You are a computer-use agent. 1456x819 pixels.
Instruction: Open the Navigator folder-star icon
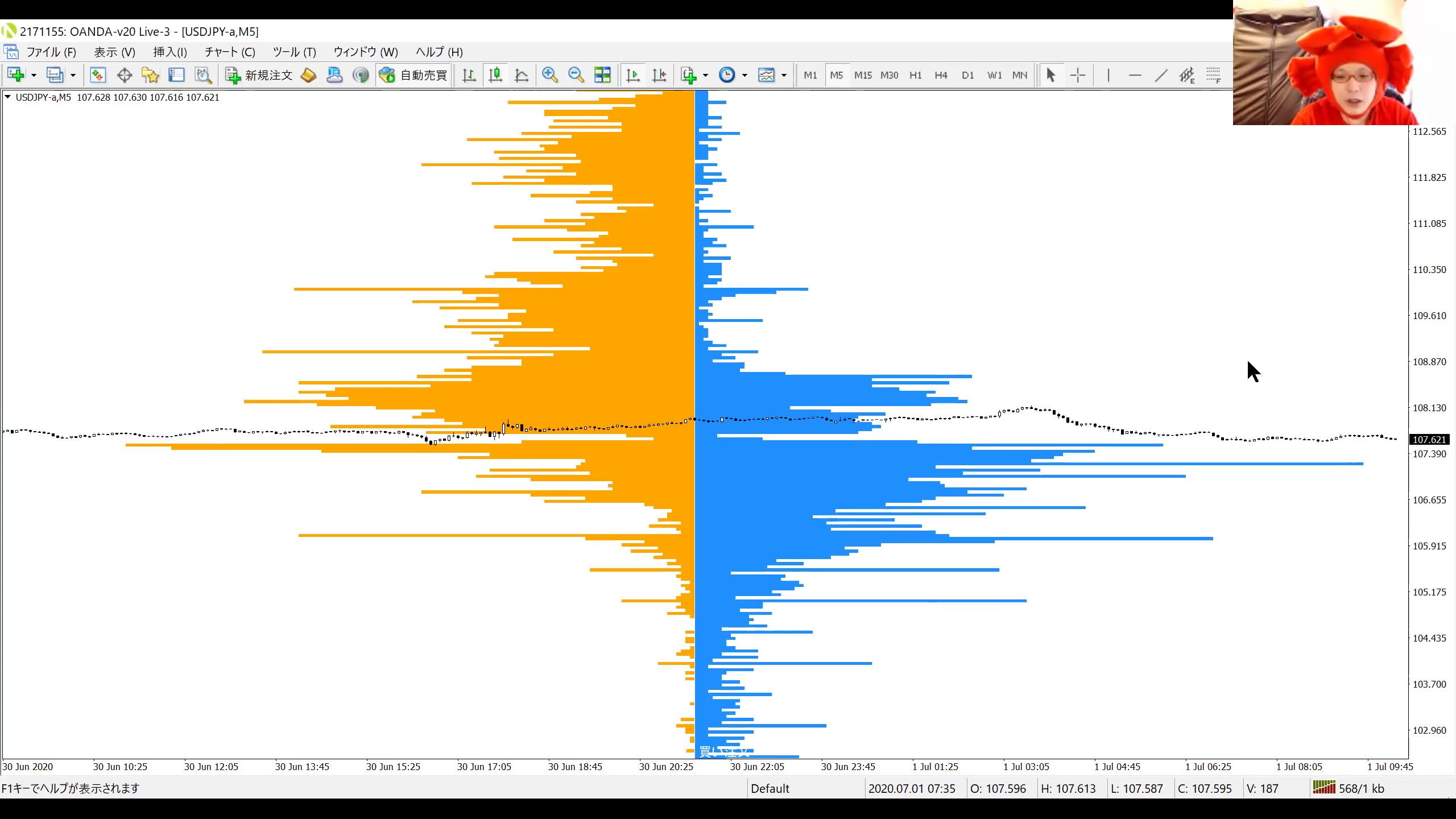click(x=150, y=75)
